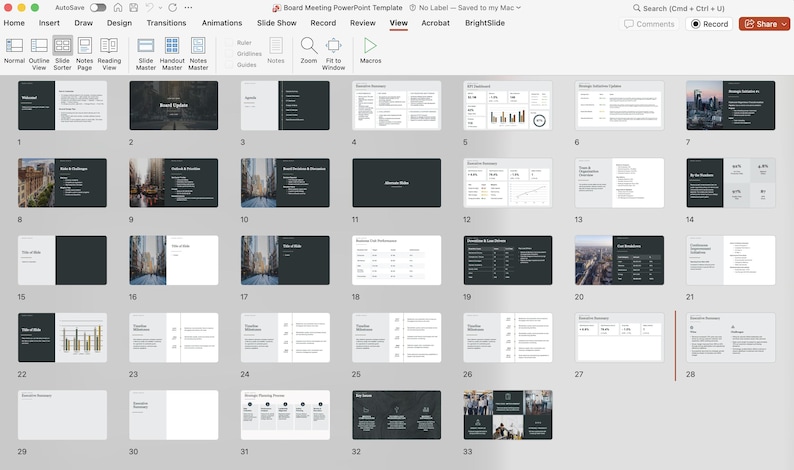Screen dimensions: 794x470
Task: Click the Notes icon in ribbon
Action: click(275, 50)
